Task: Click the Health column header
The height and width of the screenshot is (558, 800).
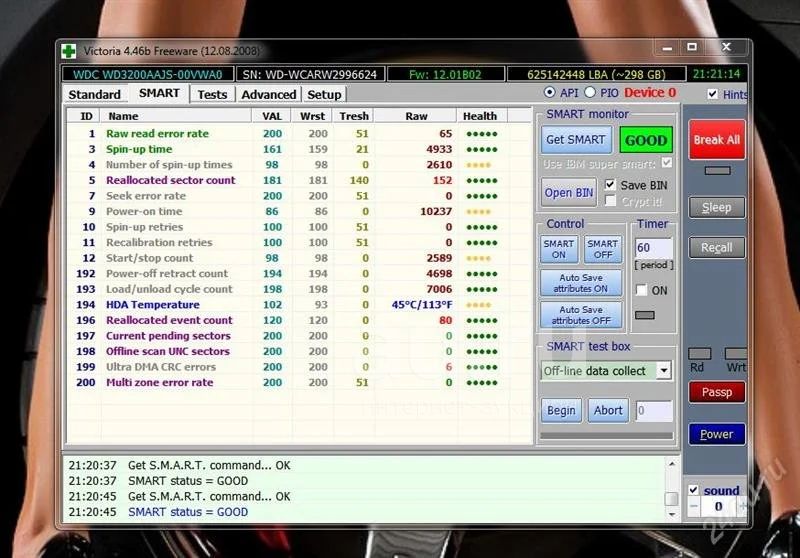Action: tap(482, 116)
